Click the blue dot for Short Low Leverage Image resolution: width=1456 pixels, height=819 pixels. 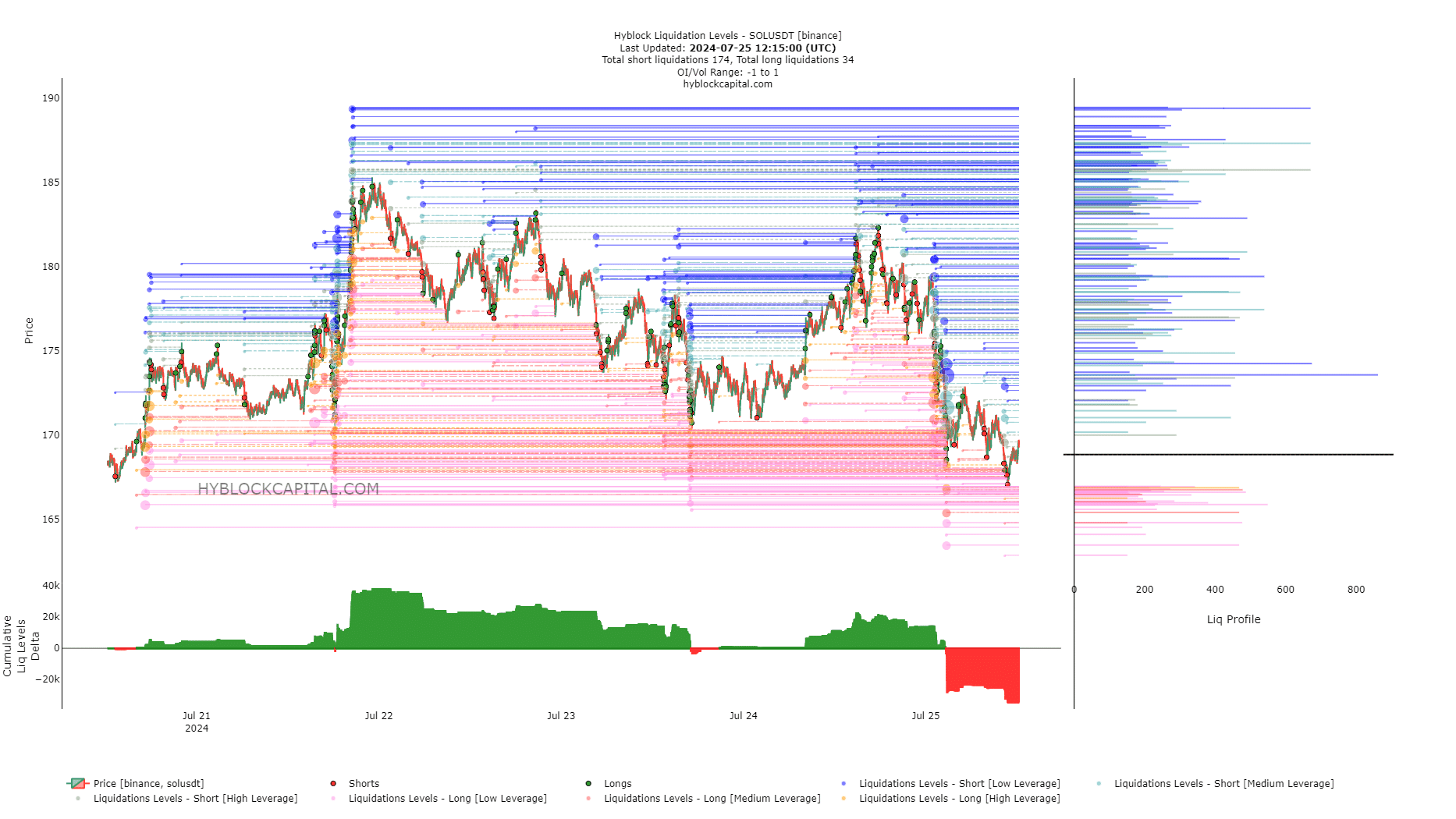coord(843,783)
